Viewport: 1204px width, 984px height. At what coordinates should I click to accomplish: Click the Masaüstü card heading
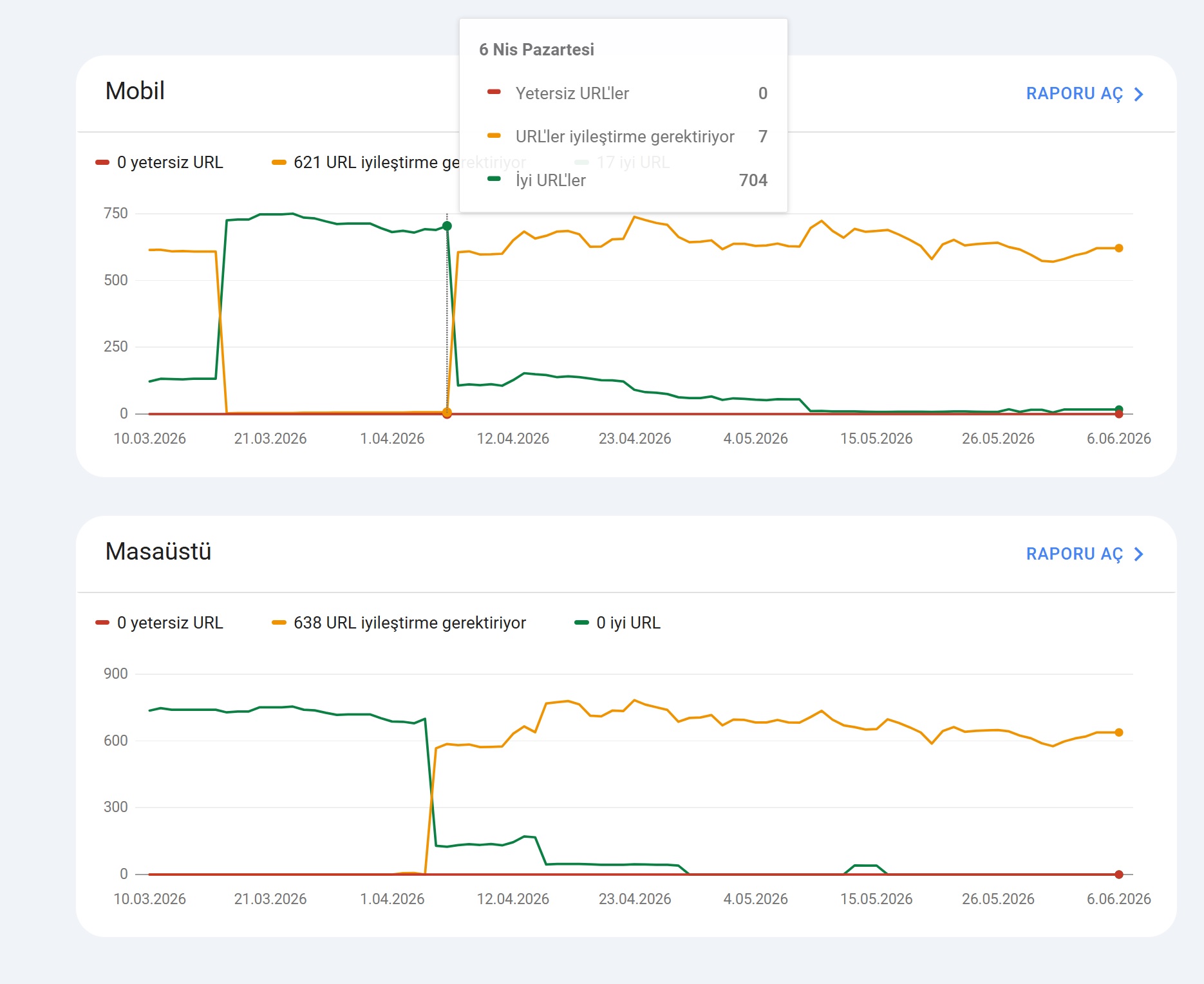[x=158, y=551]
